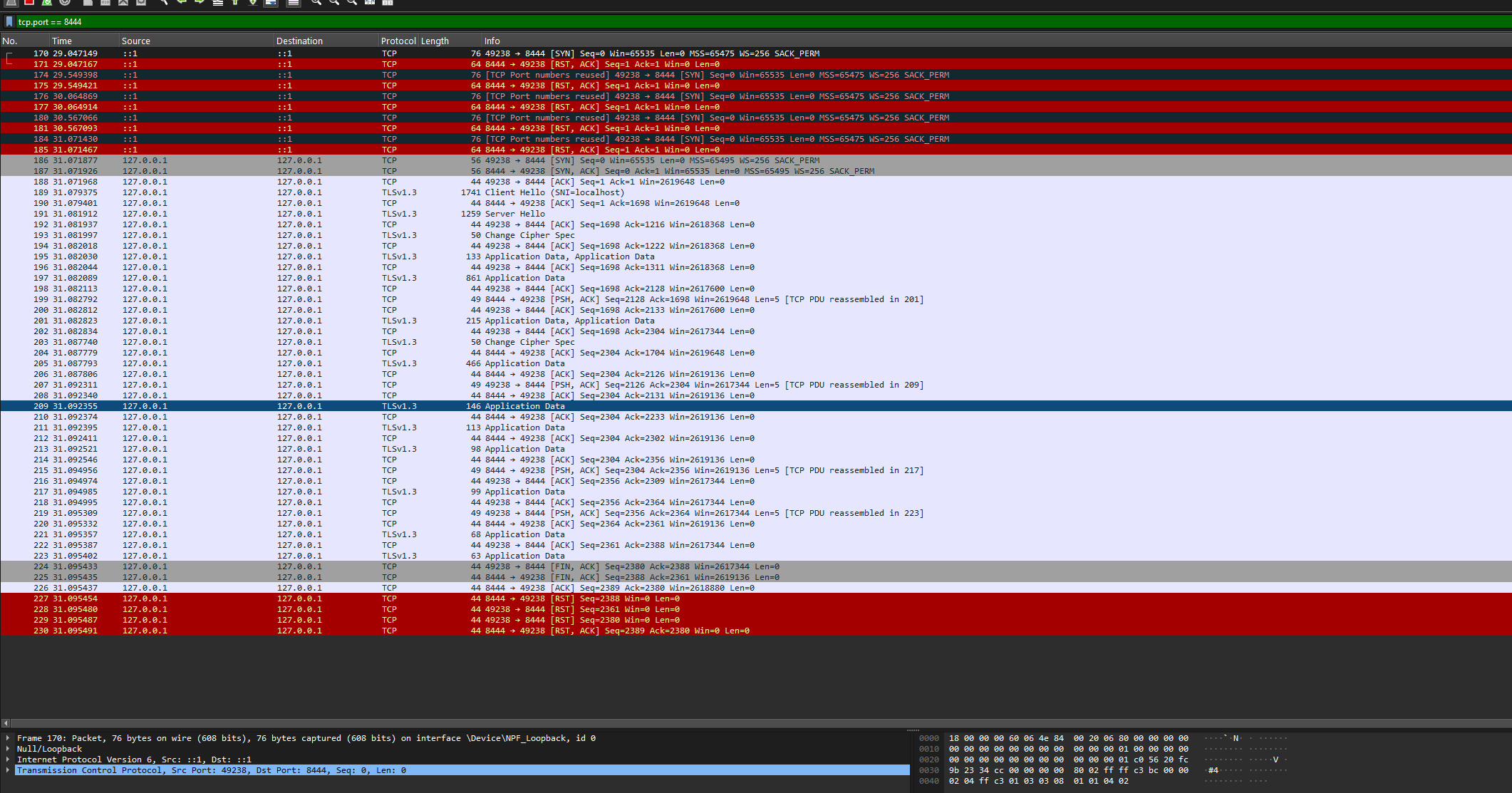The width and height of the screenshot is (1512, 793).
Task: Select packet 207 reassembled in 209 row
Action: pos(756,385)
